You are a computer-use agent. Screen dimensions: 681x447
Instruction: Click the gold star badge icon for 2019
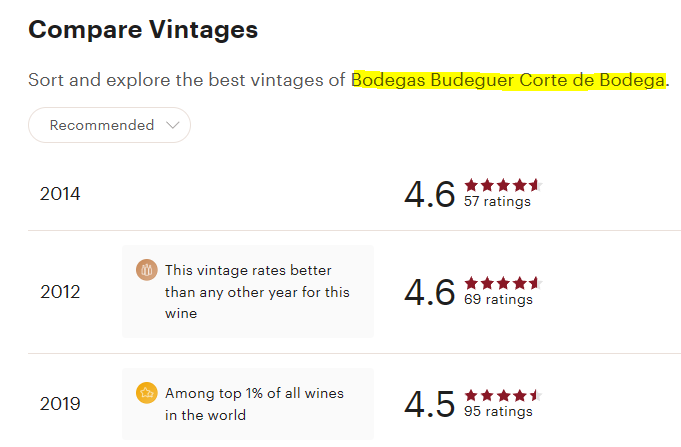[x=147, y=393]
